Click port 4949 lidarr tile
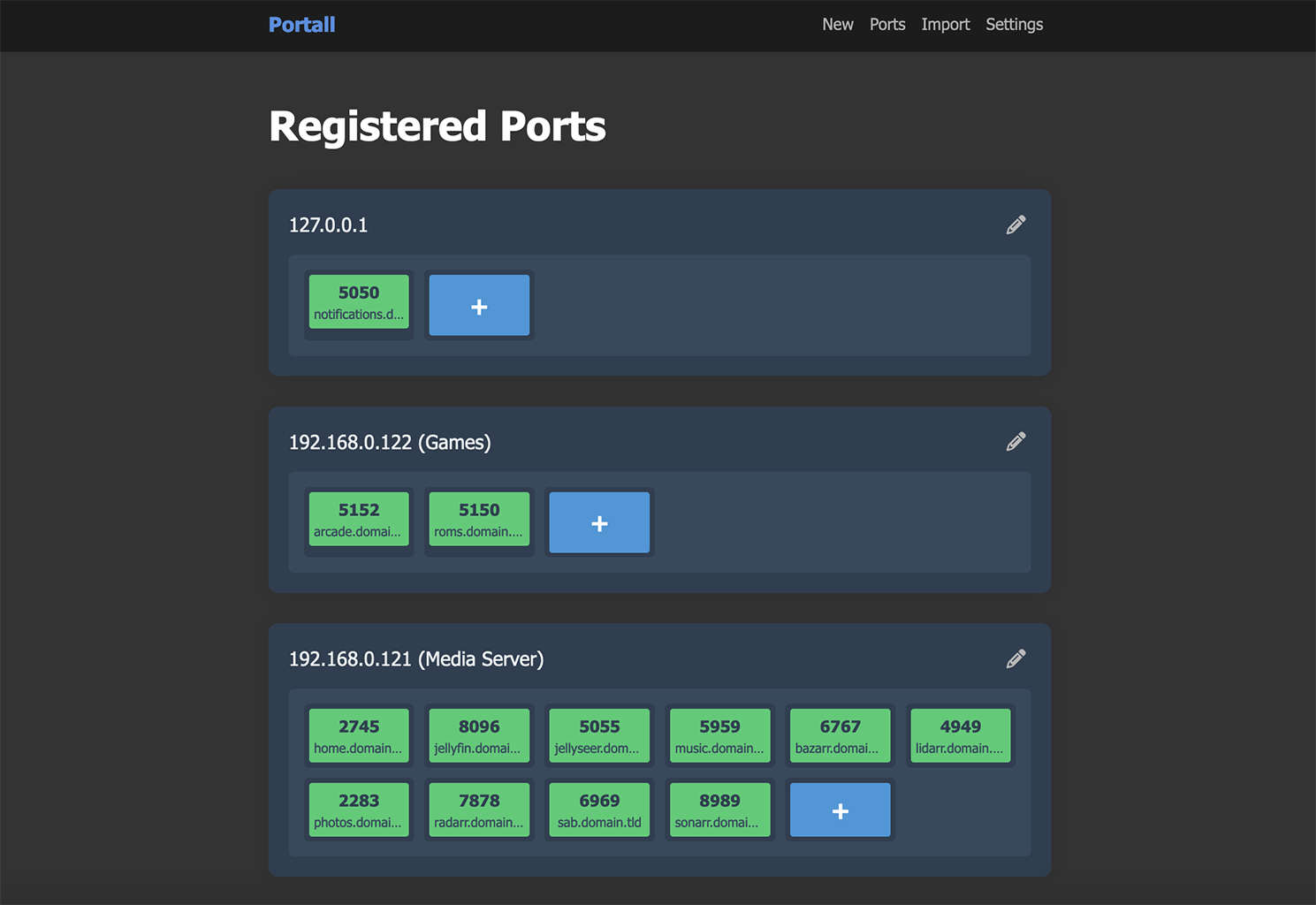 [960, 735]
